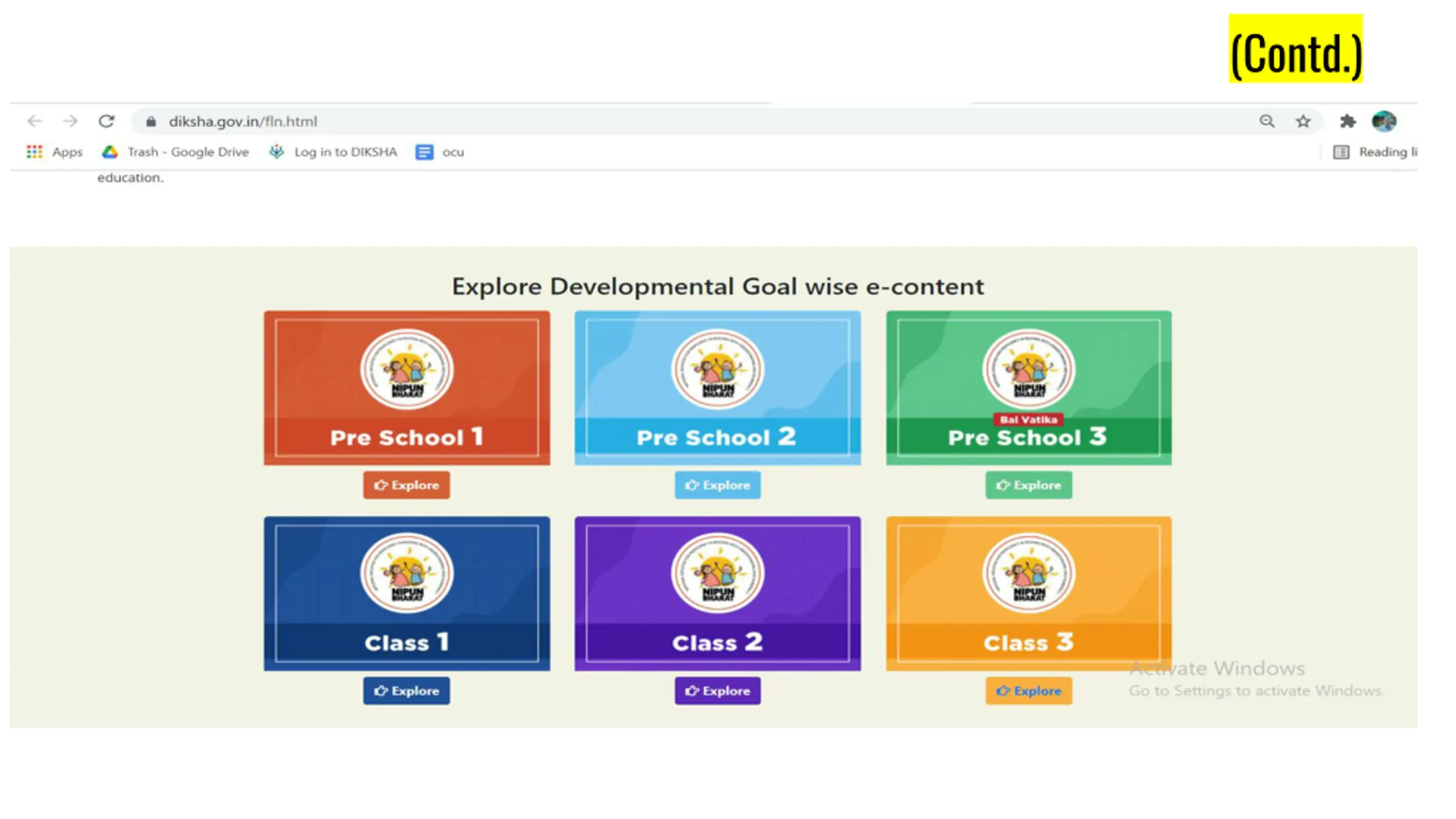Screen dimensions: 1456x819
Task: Click the Nipun Bharat logo on Pre School 3
Action: (x=1029, y=369)
